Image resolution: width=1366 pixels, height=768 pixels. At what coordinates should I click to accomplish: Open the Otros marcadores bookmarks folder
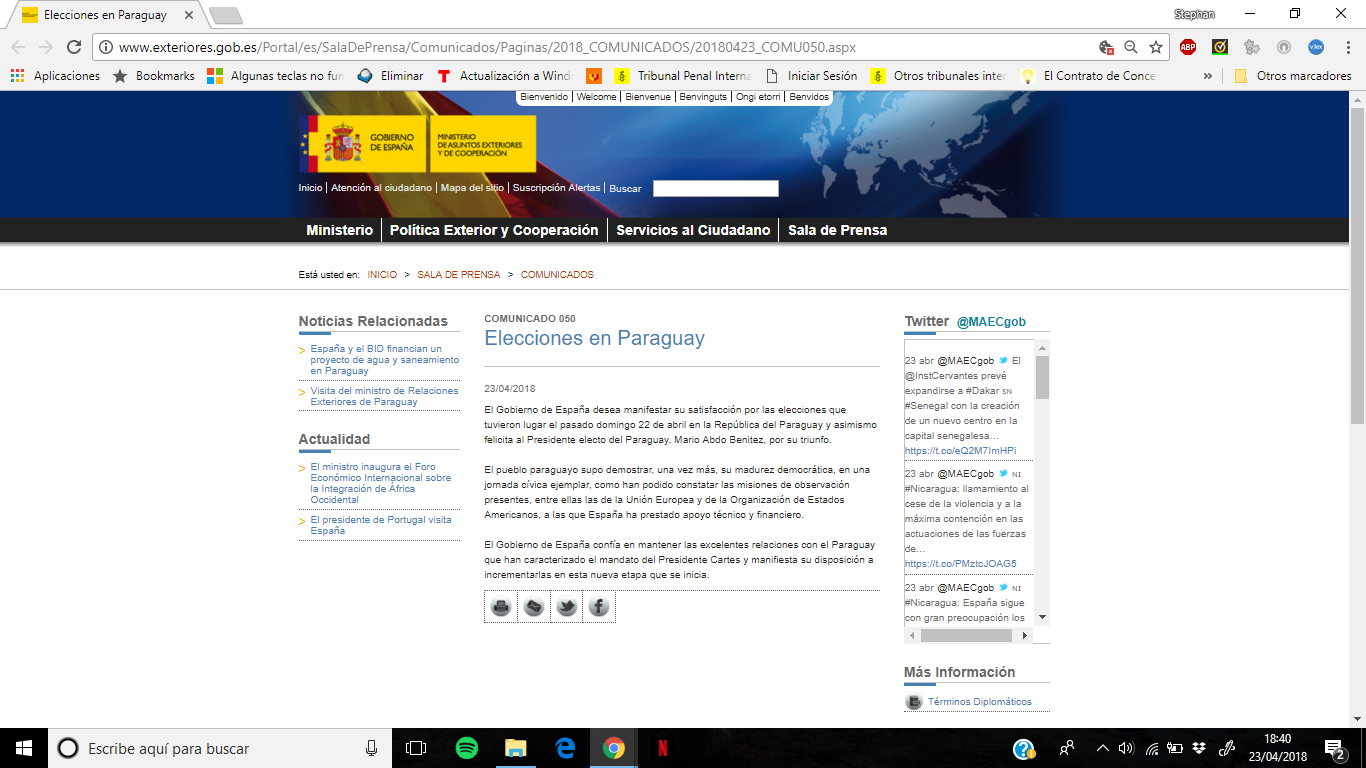coord(1293,76)
